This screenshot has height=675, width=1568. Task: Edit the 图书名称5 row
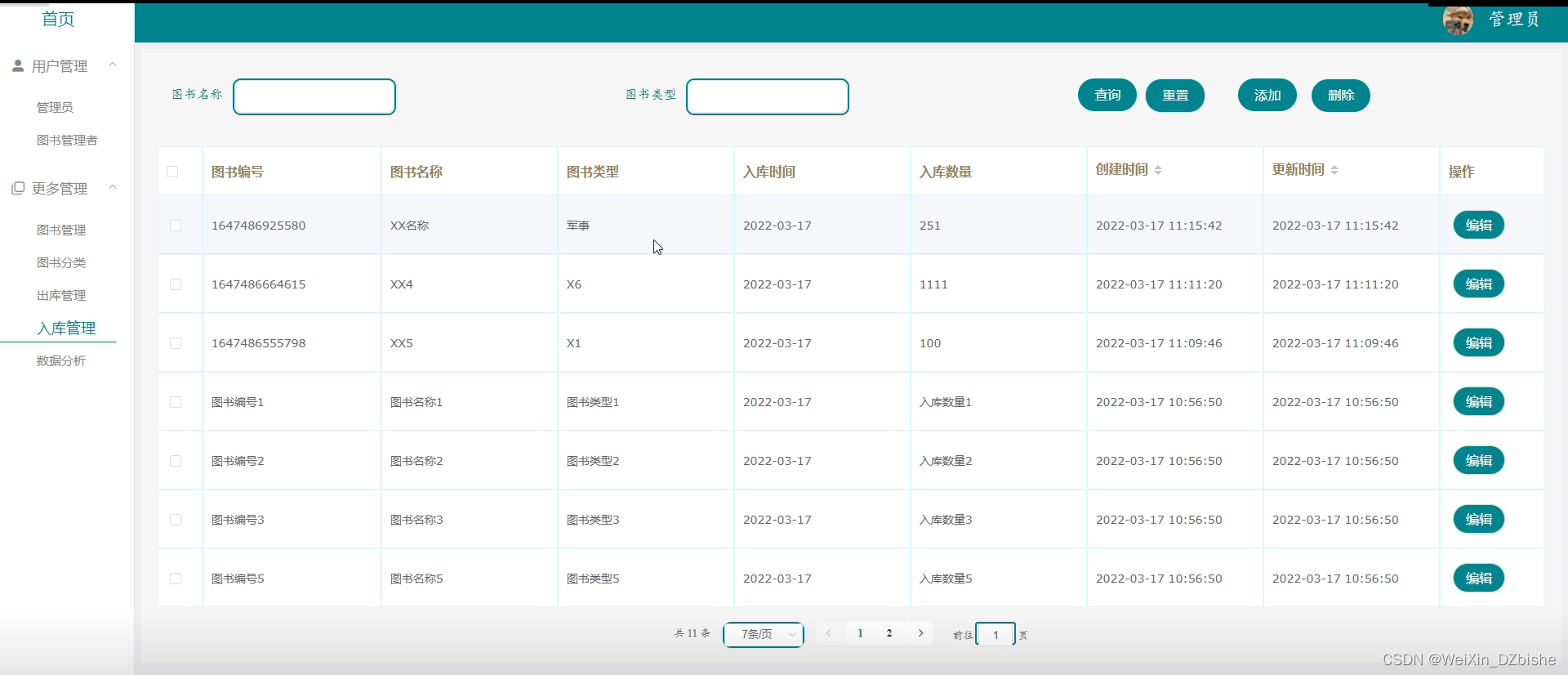(x=1479, y=579)
